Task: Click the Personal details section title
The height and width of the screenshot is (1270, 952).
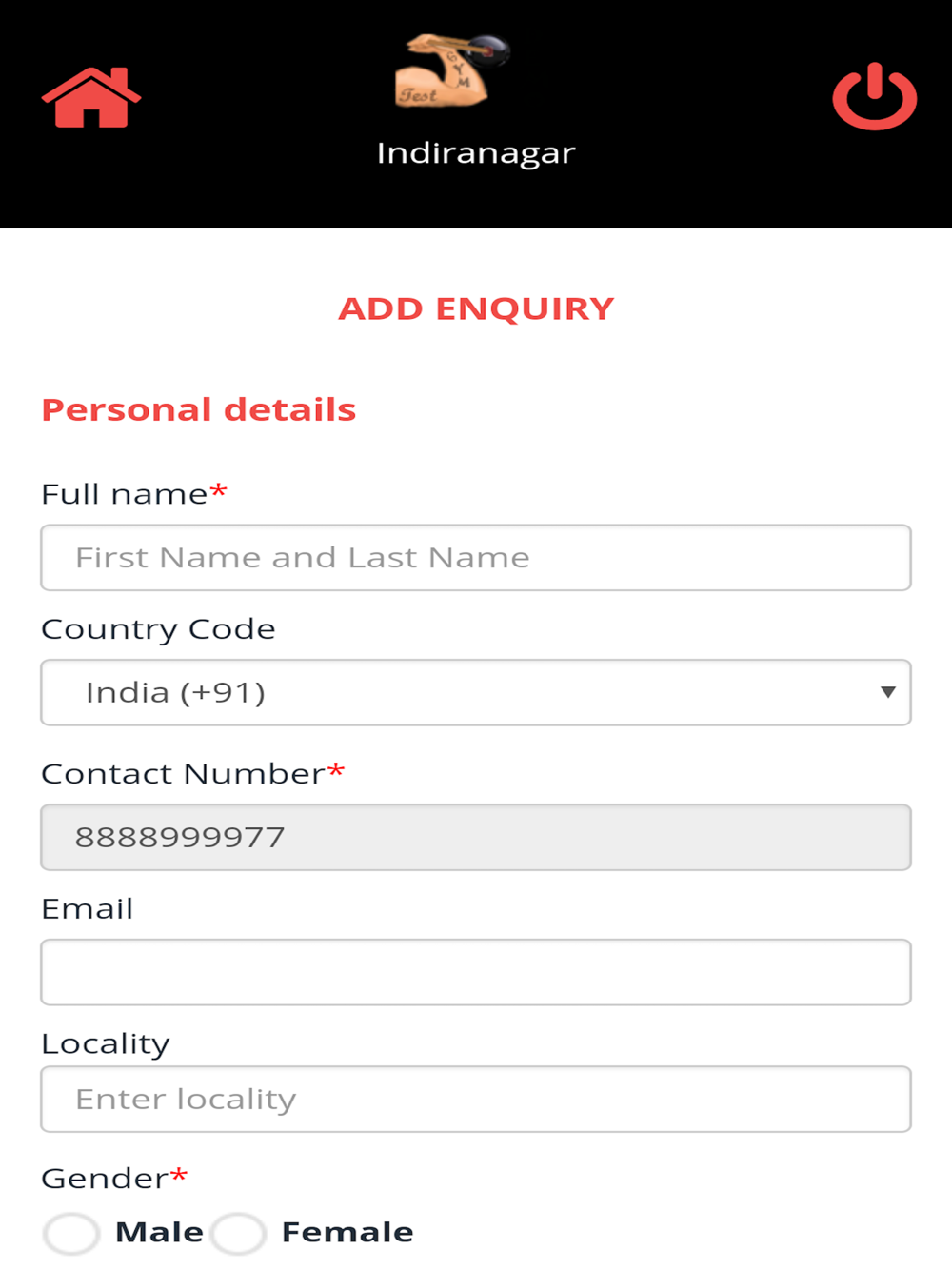Action: pos(198,410)
